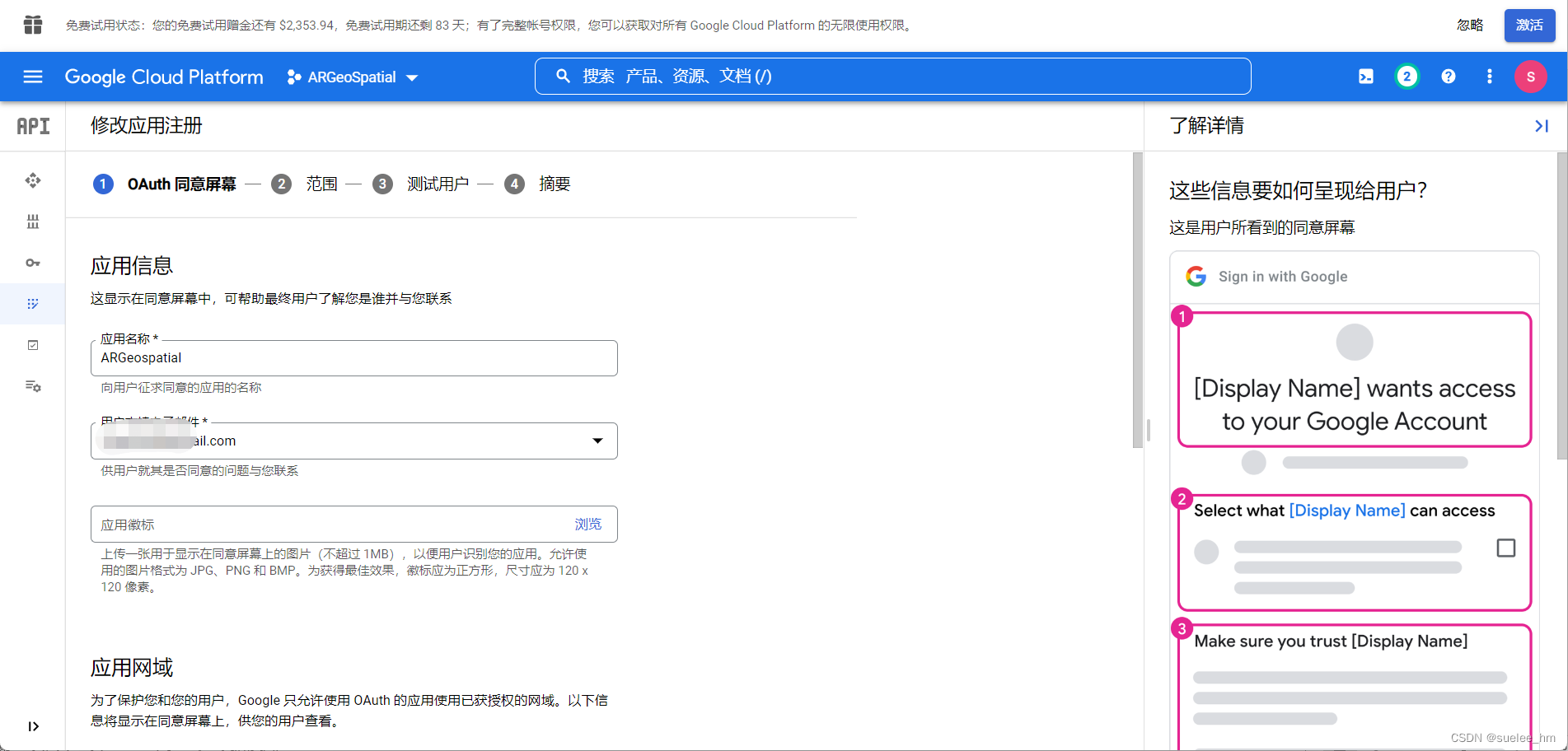Click the 修改应用注册 page title
This screenshot has height=751, width=1568.
point(146,125)
